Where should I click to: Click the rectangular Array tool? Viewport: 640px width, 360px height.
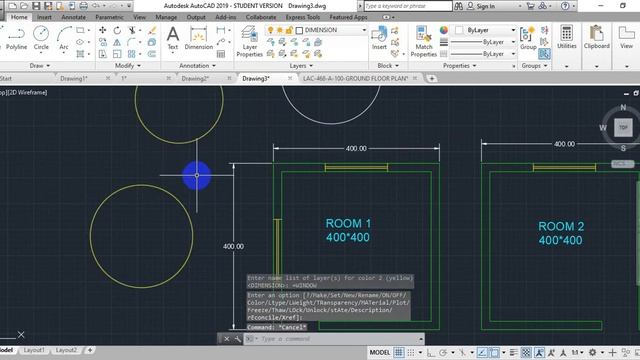131,54
